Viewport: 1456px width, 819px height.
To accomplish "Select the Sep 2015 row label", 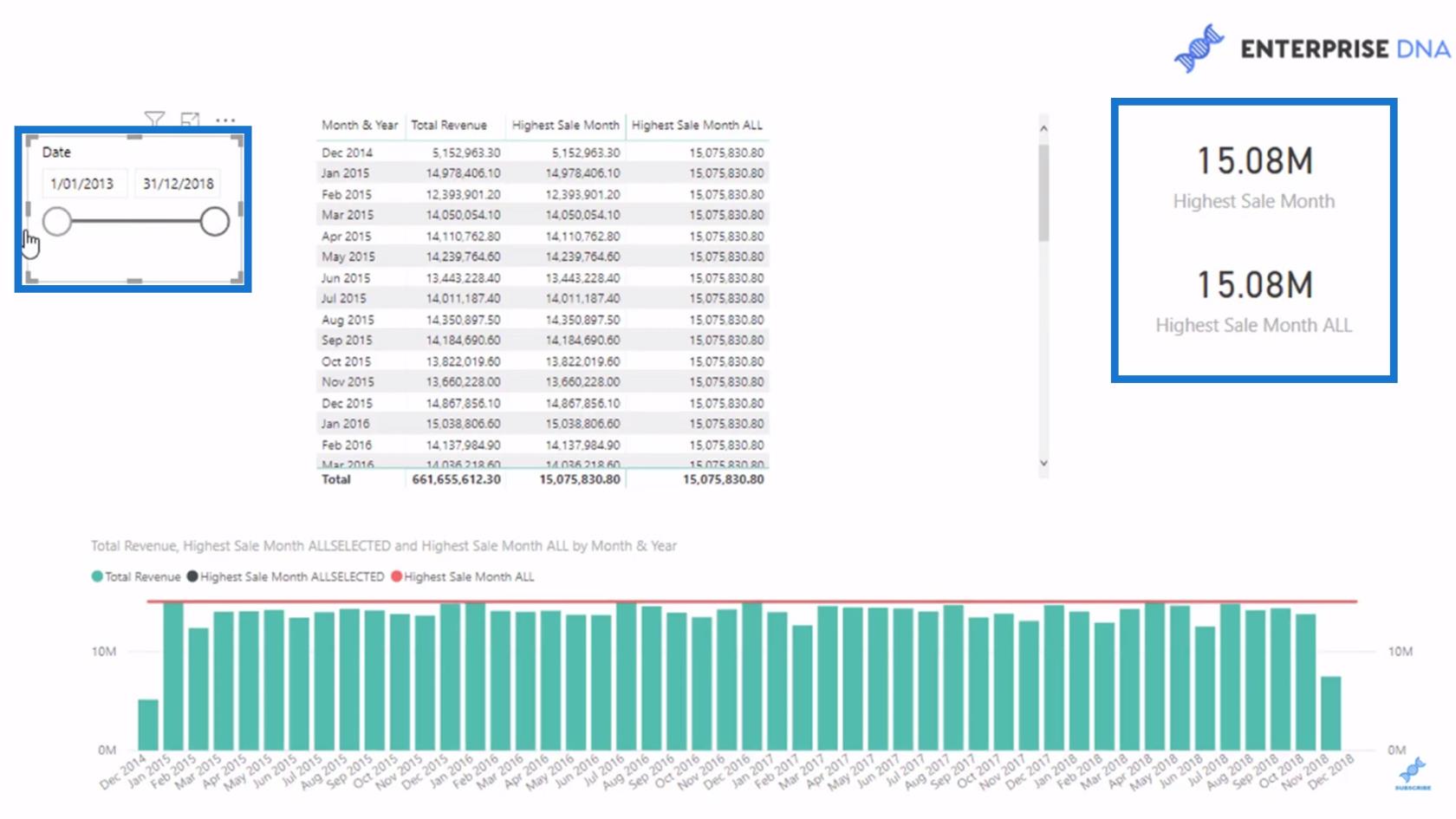I will (x=347, y=341).
